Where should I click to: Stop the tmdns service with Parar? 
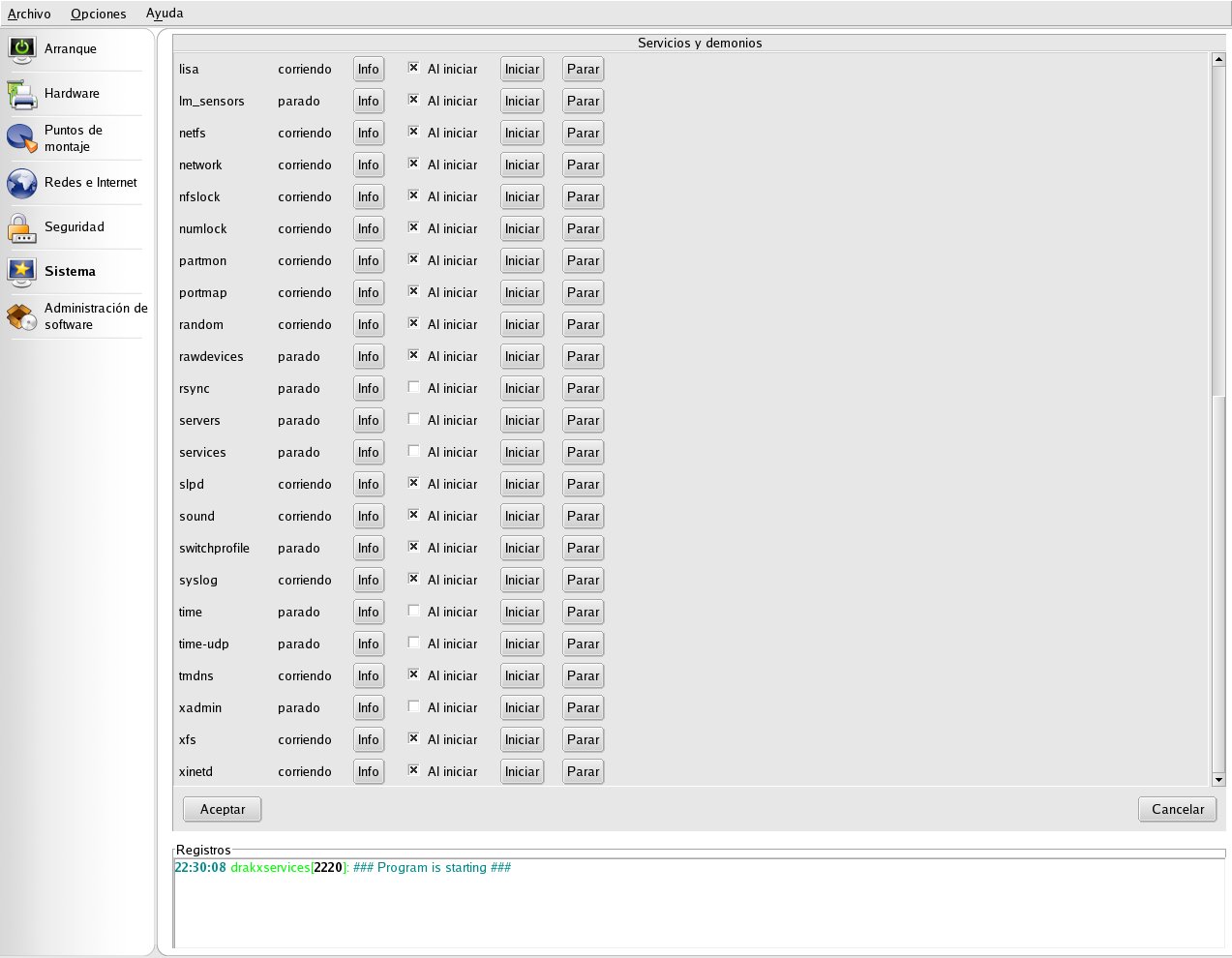pos(583,675)
